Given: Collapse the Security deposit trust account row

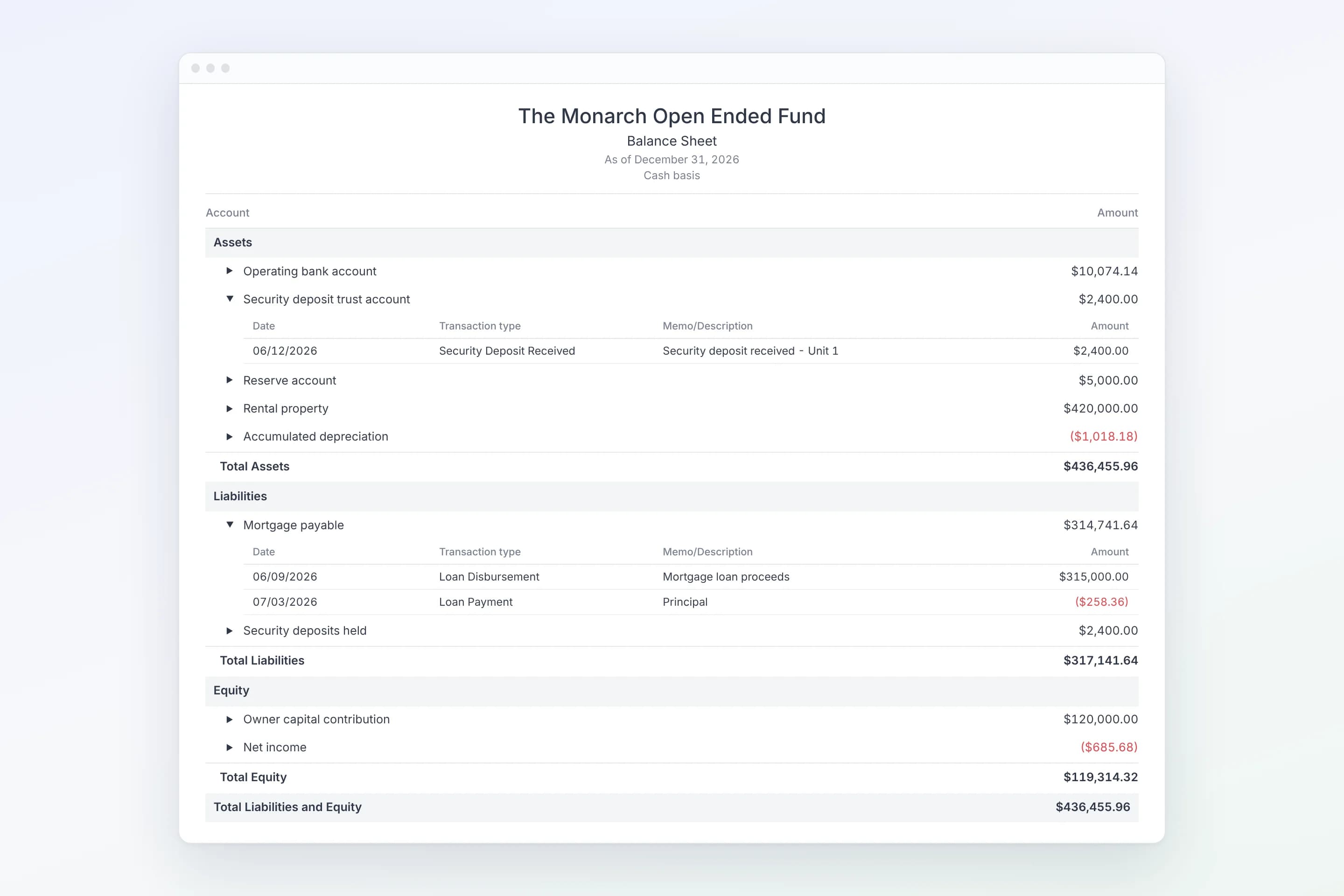Looking at the screenshot, I should tap(229, 299).
